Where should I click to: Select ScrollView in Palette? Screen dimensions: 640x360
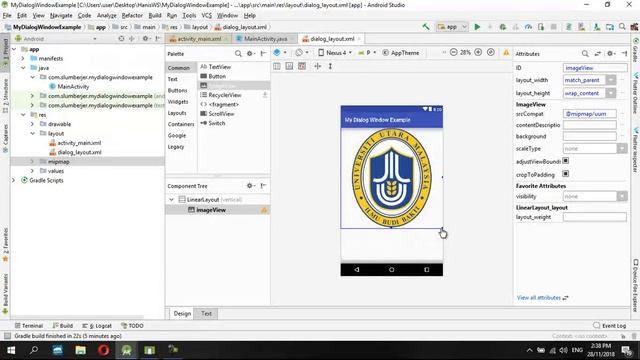pos(221,113)
